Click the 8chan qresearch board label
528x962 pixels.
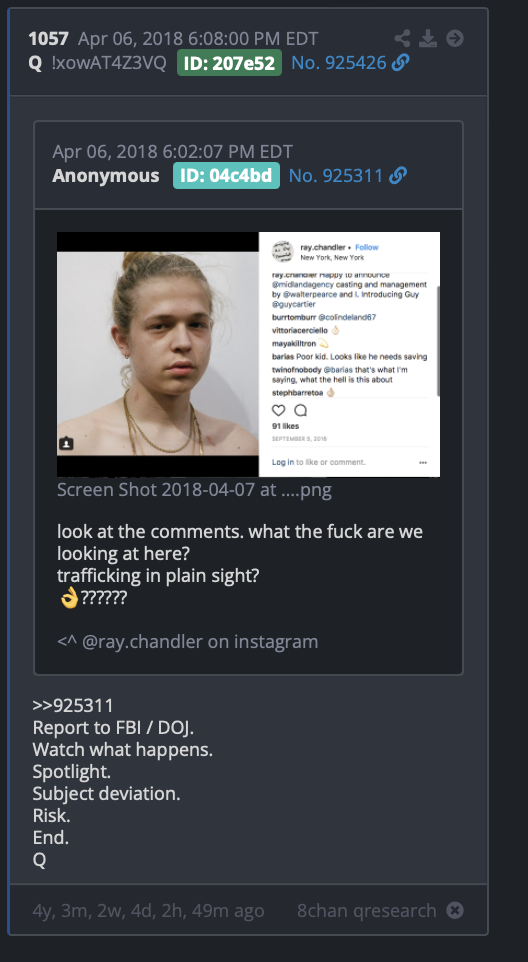[x=367, y=910]
